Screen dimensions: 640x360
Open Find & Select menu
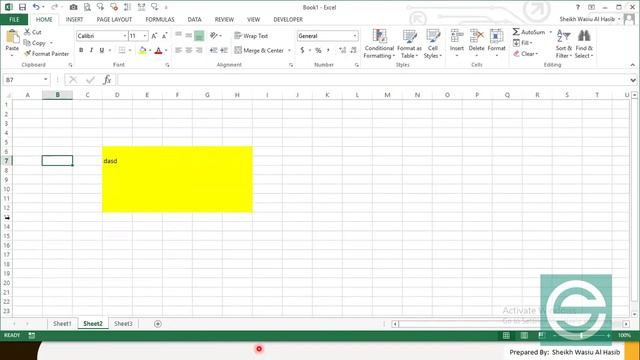pyautogui.click(x=584, y=44)
